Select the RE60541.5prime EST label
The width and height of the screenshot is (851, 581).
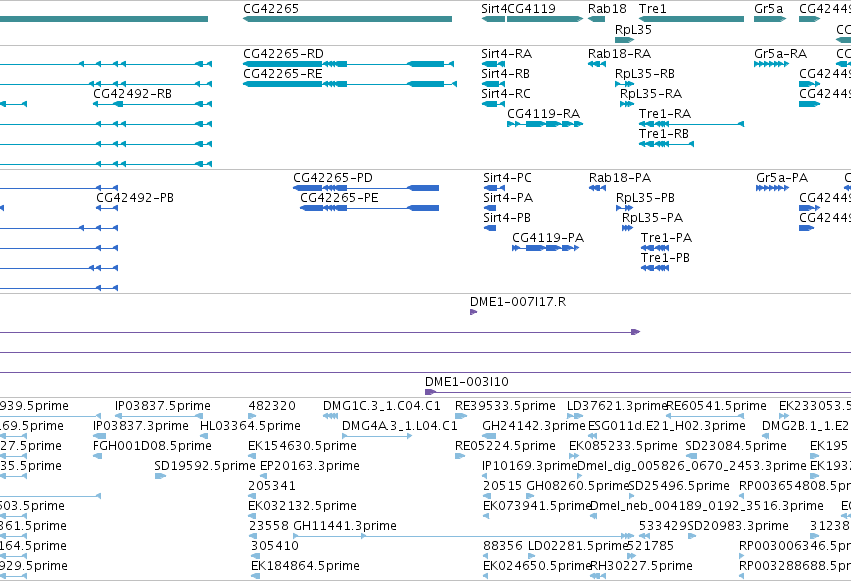point(716,406)
